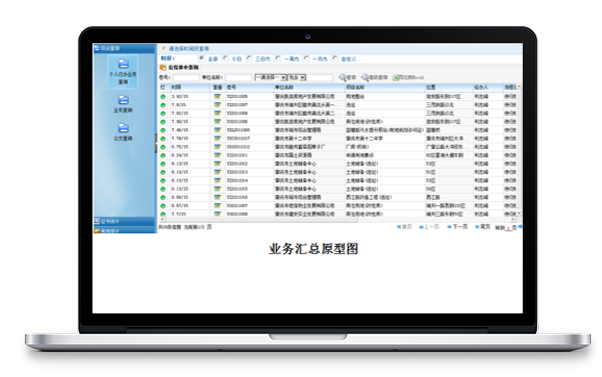Click the 查询 magnifier search icon
Viewport: 602px width, 377px height.
point(342,77)
